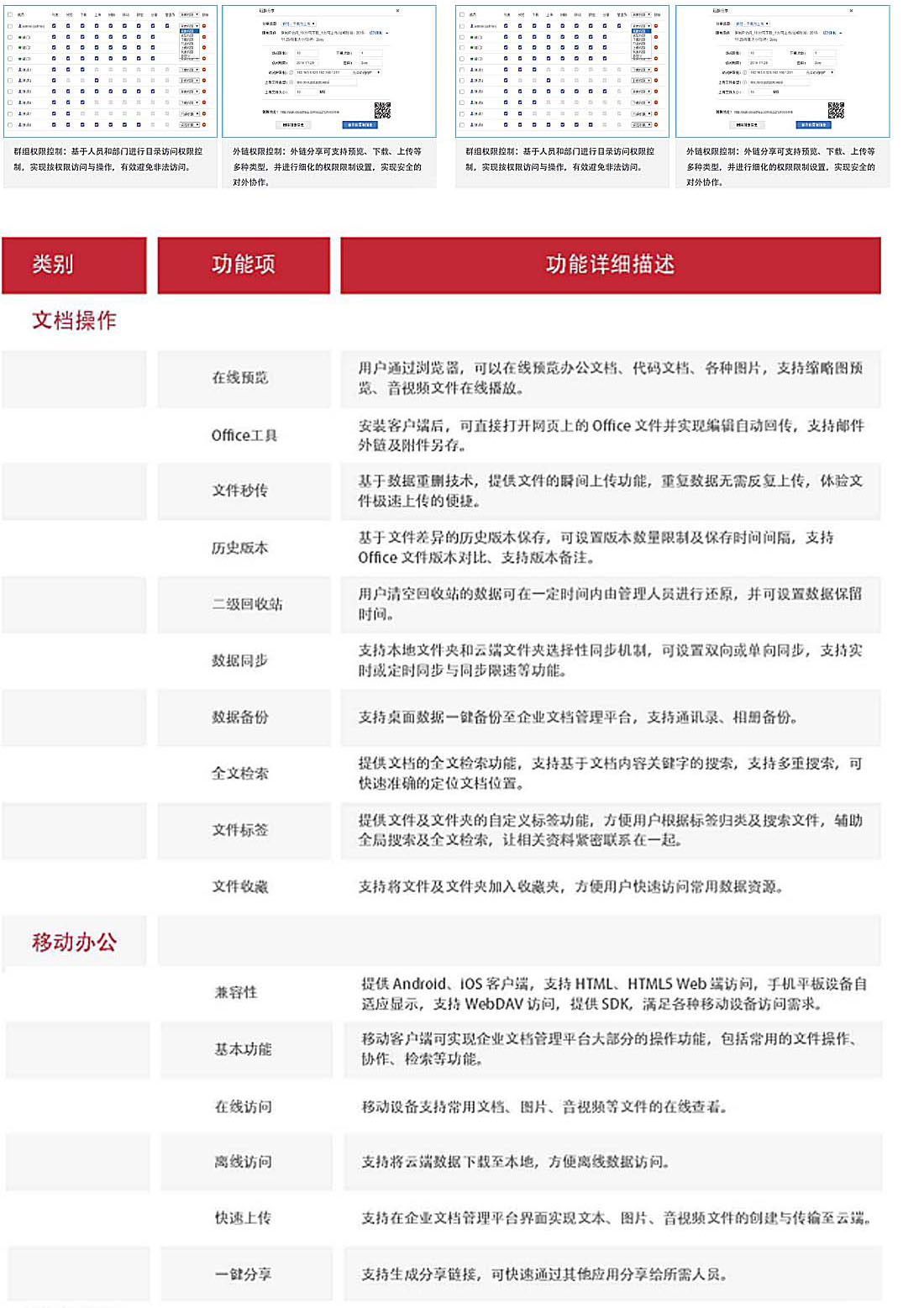Screen dimensions: 924x1308
Task: Click the description starting 支持将云端数据下载至本地
Action: [516, 1162]
